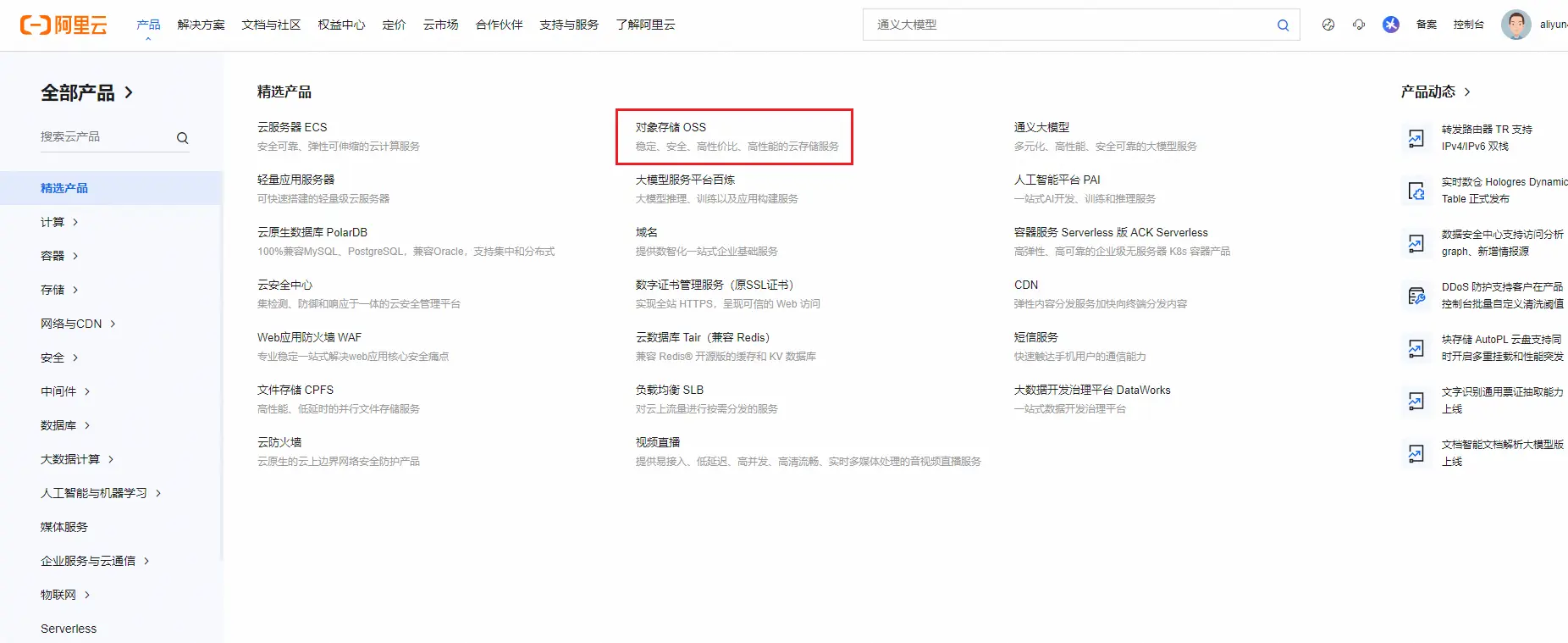Open news icon for 块存储 AutoPL 云盘支持

click(1416, 348)
